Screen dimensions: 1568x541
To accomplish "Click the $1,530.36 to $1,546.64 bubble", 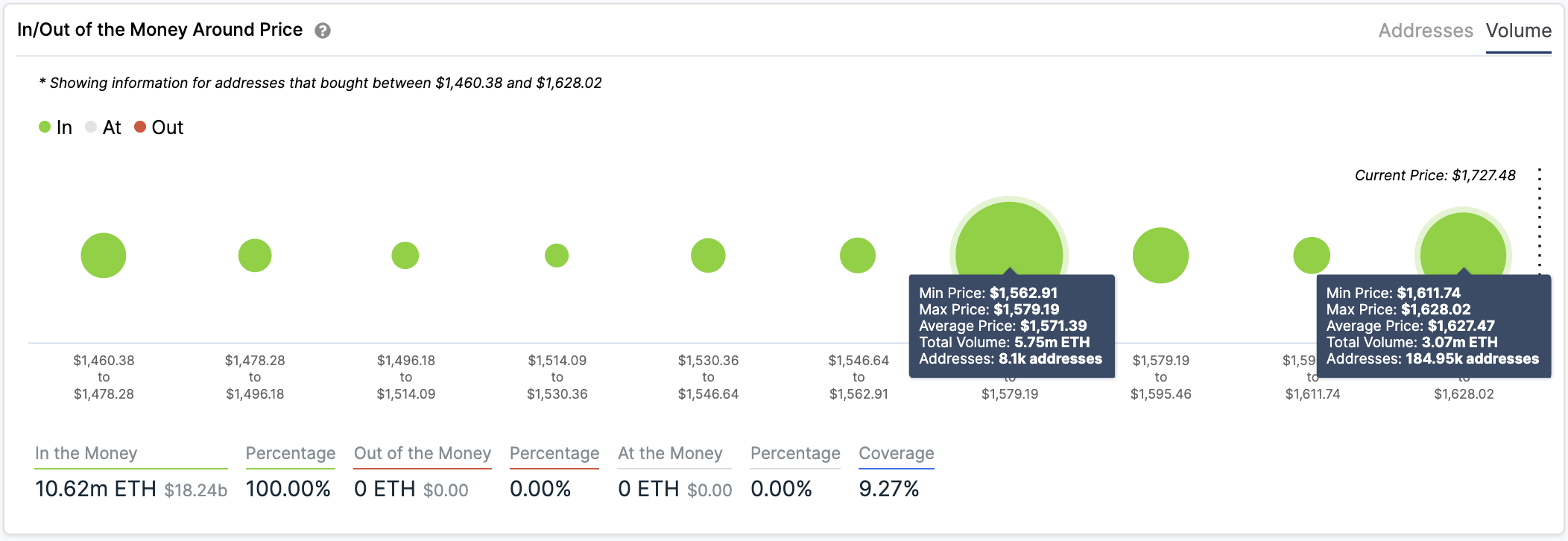I will (708, 256).
